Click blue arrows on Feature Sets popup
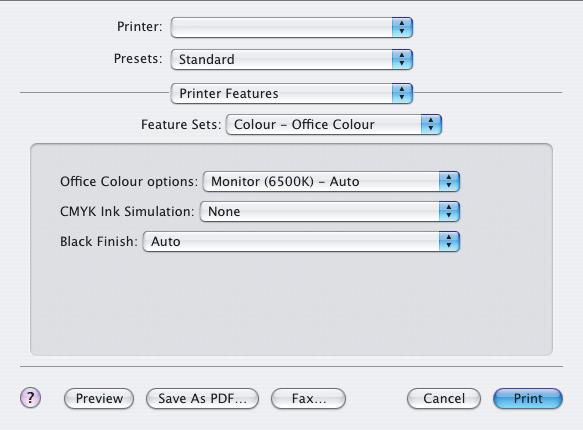 431,124
